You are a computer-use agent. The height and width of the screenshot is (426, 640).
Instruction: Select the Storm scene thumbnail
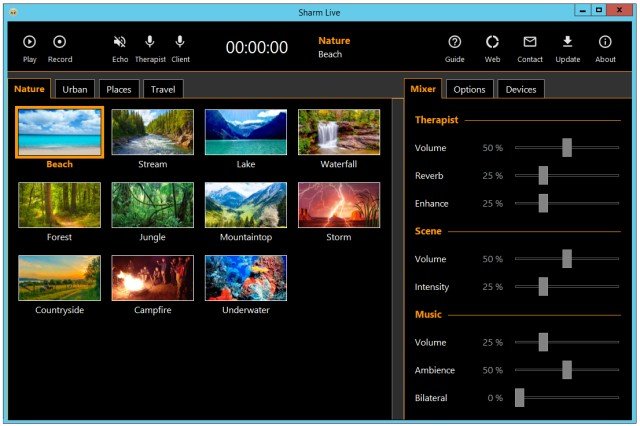339,205
